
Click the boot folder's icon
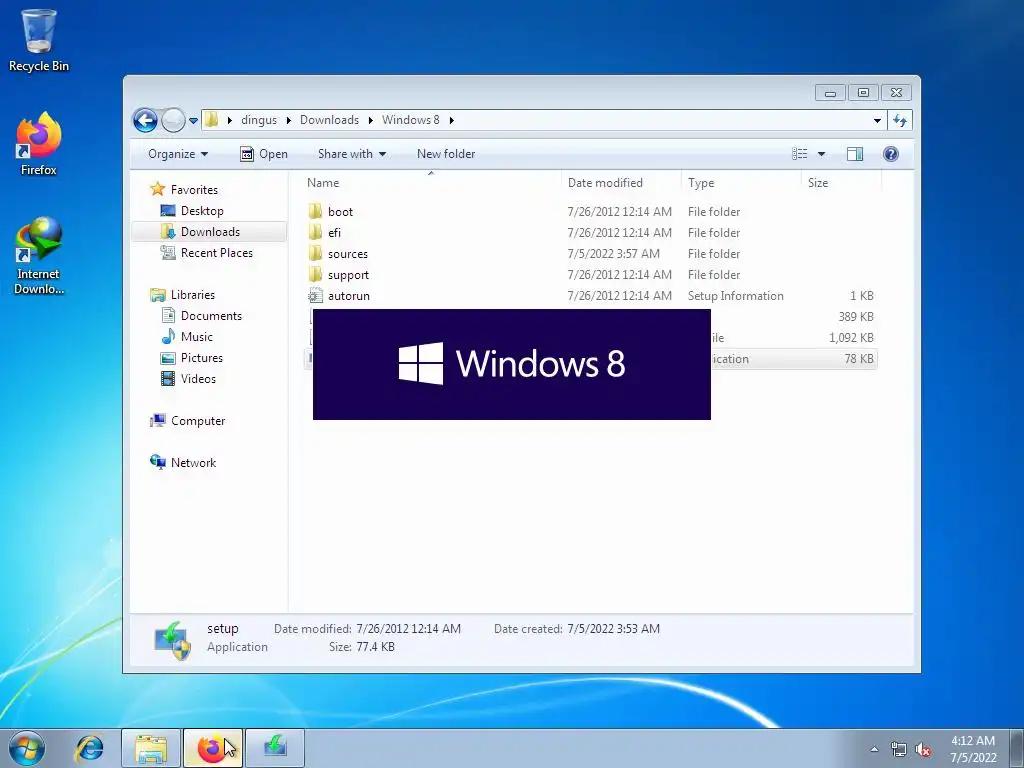coord(315,211)
